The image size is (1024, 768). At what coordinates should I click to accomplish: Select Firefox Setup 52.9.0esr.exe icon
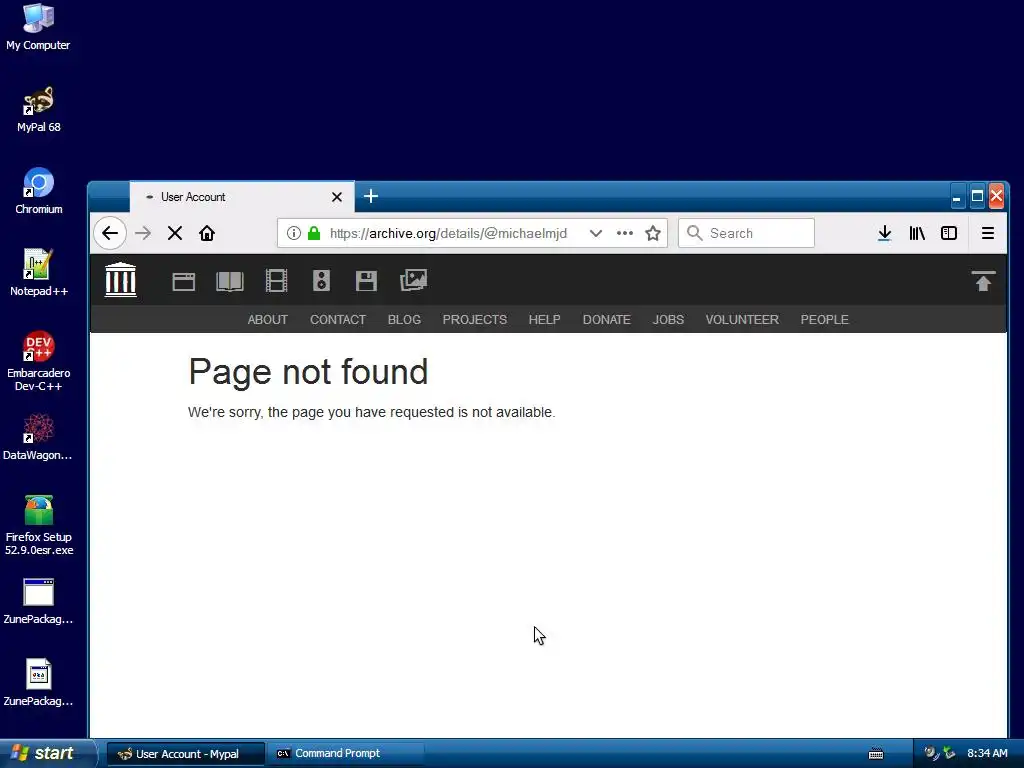tap(39, 526)
